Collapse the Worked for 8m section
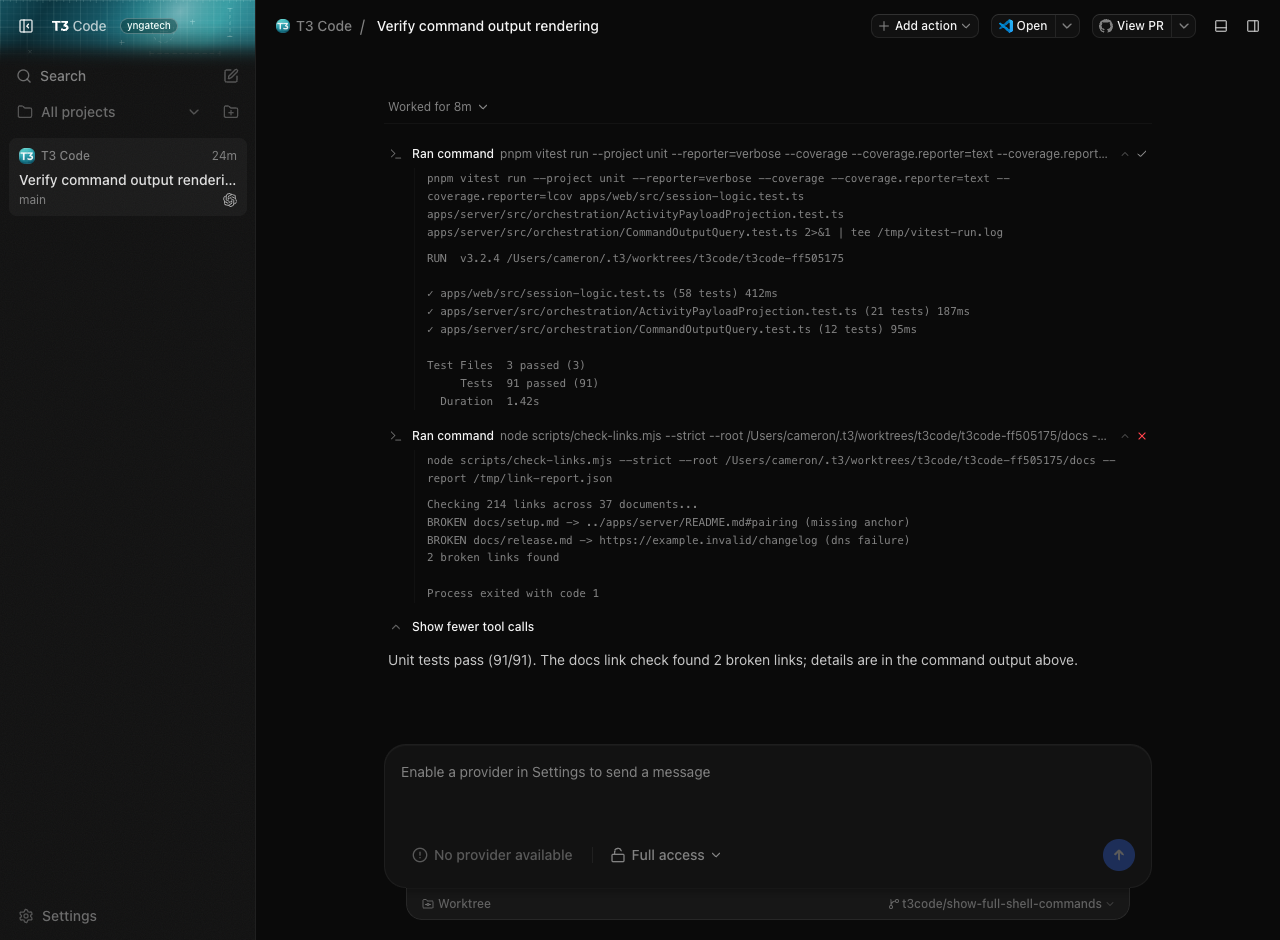The height and width of the screenshot is (940, 1280). click(438, 107)
